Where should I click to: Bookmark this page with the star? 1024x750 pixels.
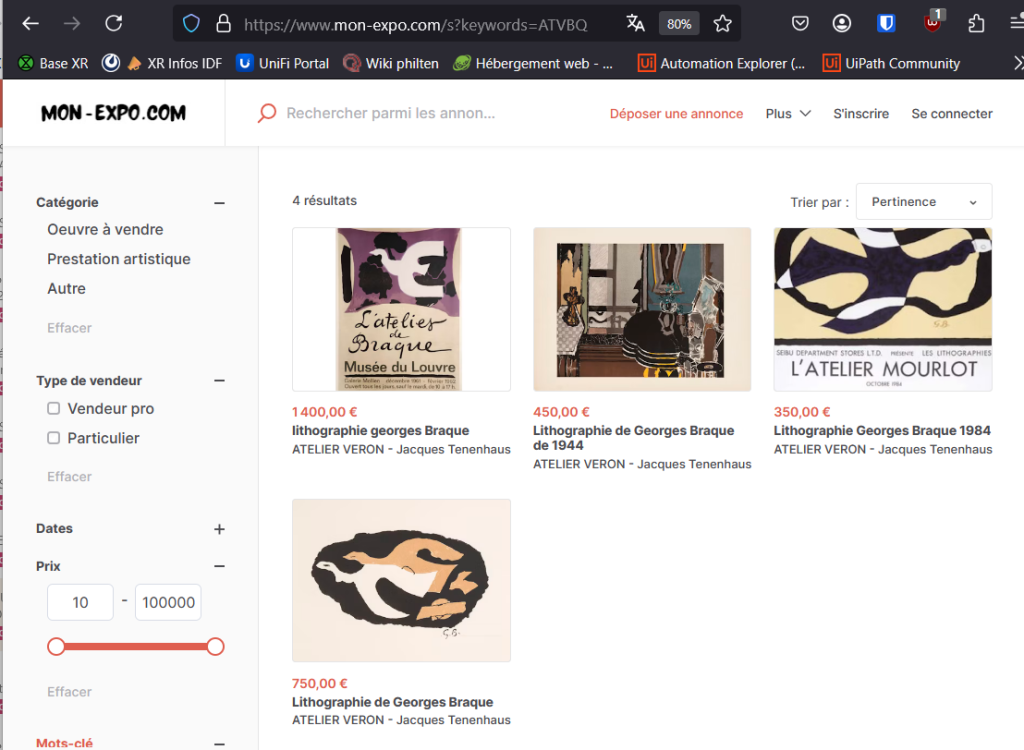tap(722, 24)
